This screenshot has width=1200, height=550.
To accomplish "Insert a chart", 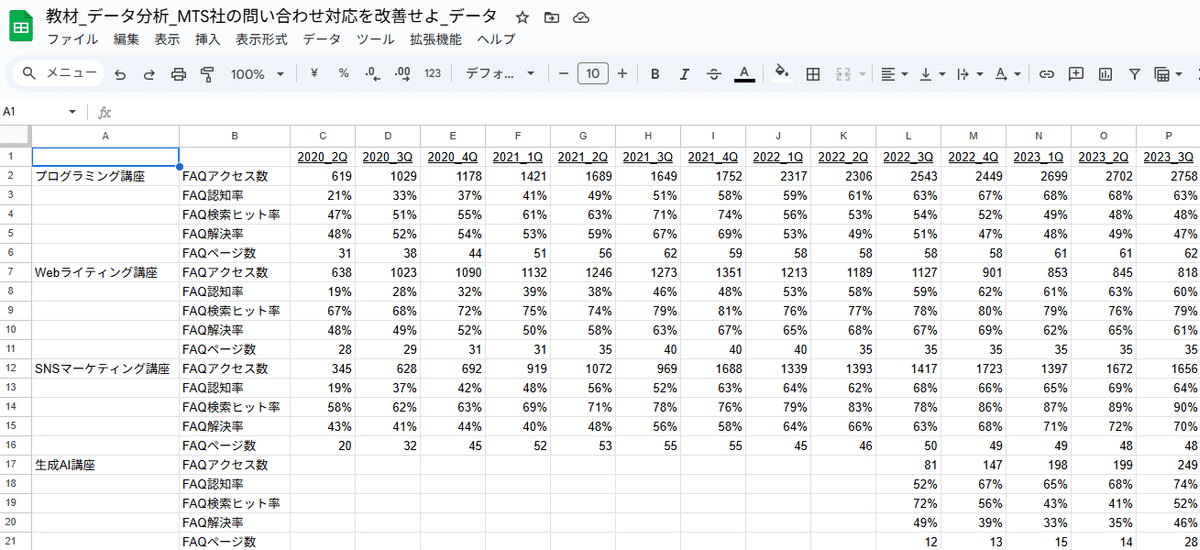I will 1105,74.
